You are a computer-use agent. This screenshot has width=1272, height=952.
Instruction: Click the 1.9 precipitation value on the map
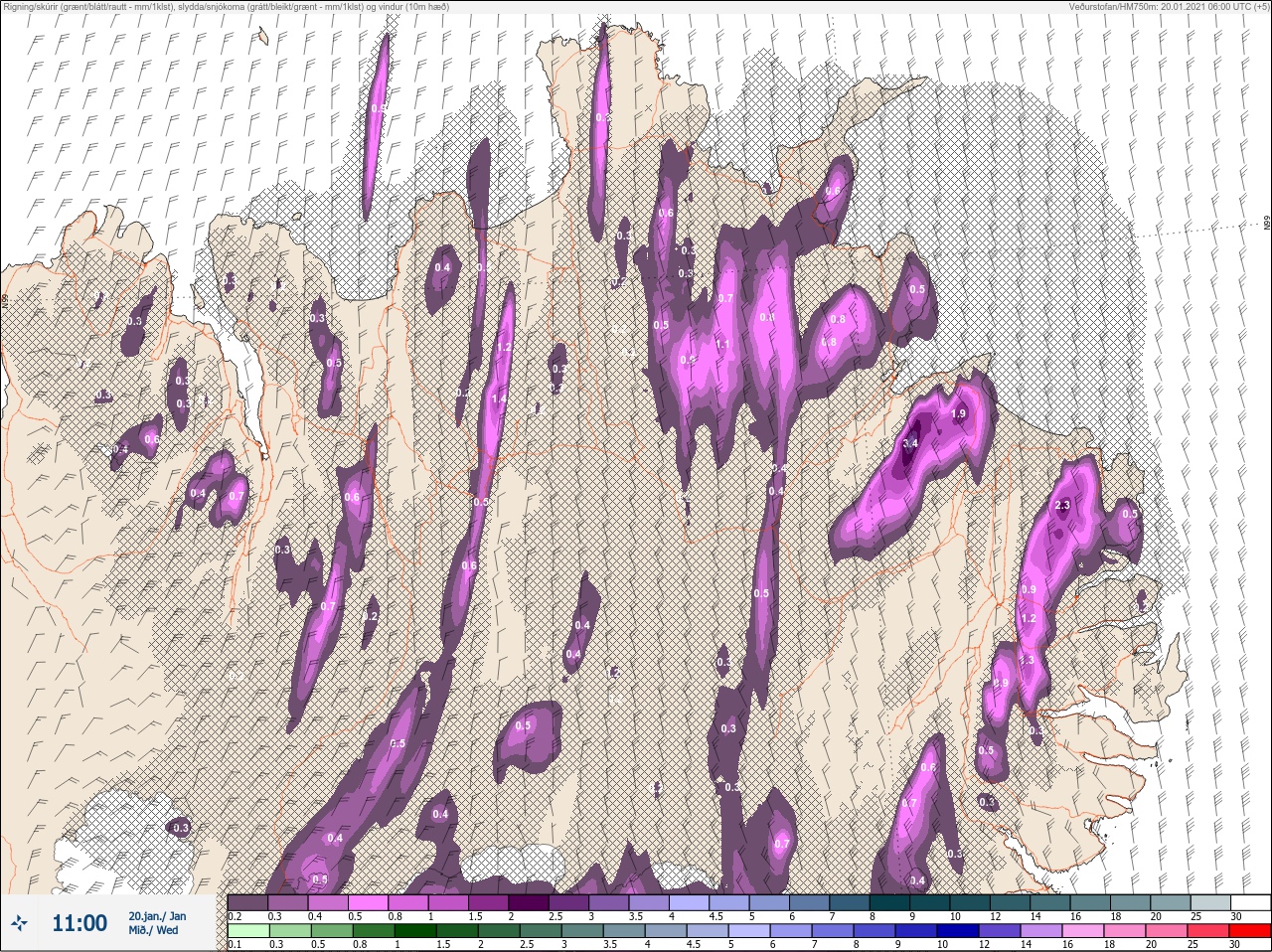[x=958, y=414]
